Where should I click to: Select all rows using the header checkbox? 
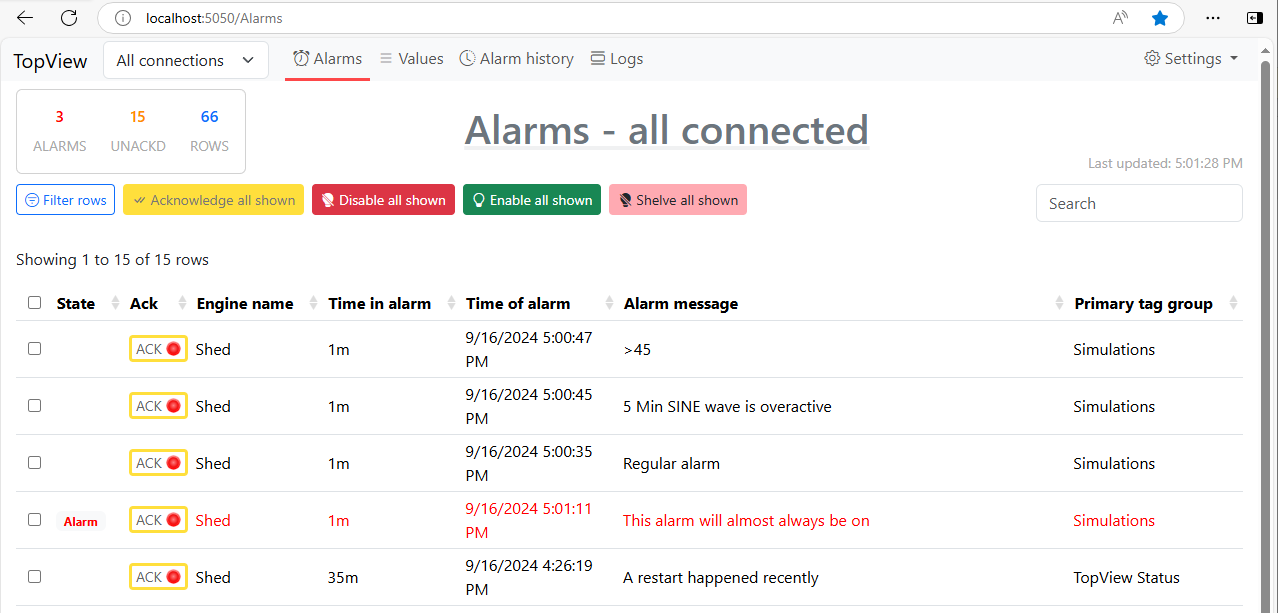34,302
